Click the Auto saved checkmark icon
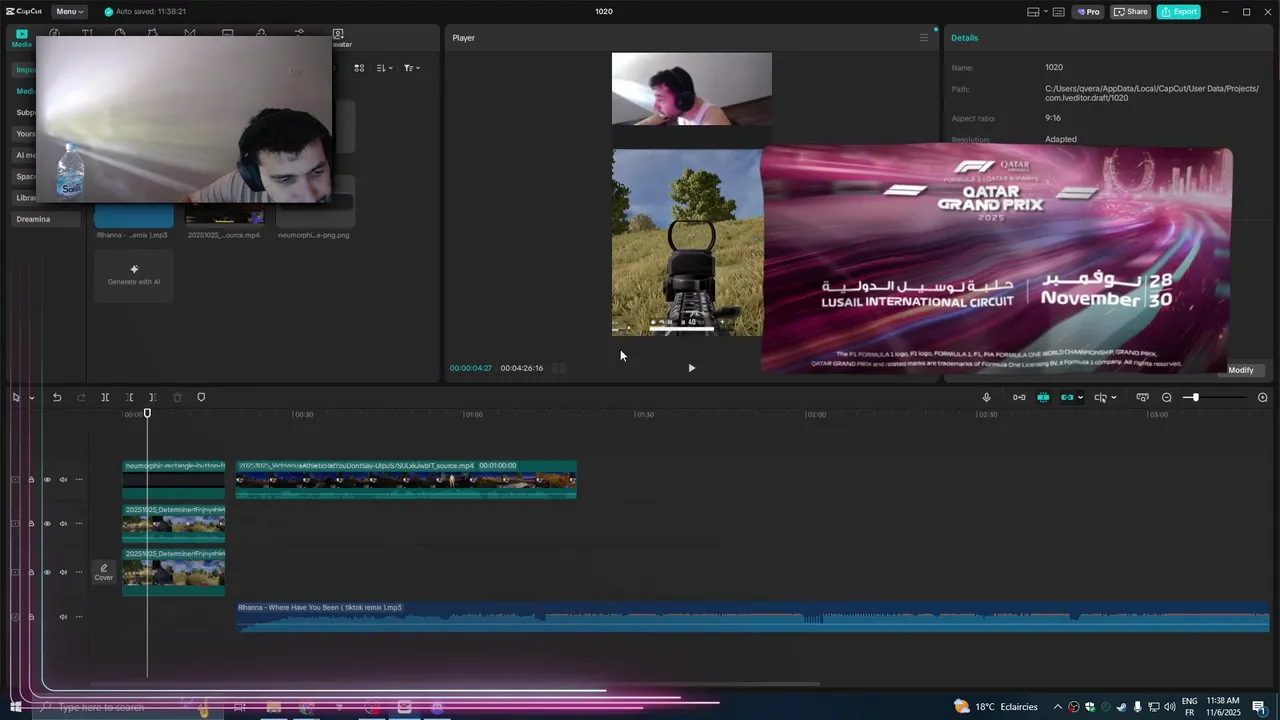 (x=109, y=12)
